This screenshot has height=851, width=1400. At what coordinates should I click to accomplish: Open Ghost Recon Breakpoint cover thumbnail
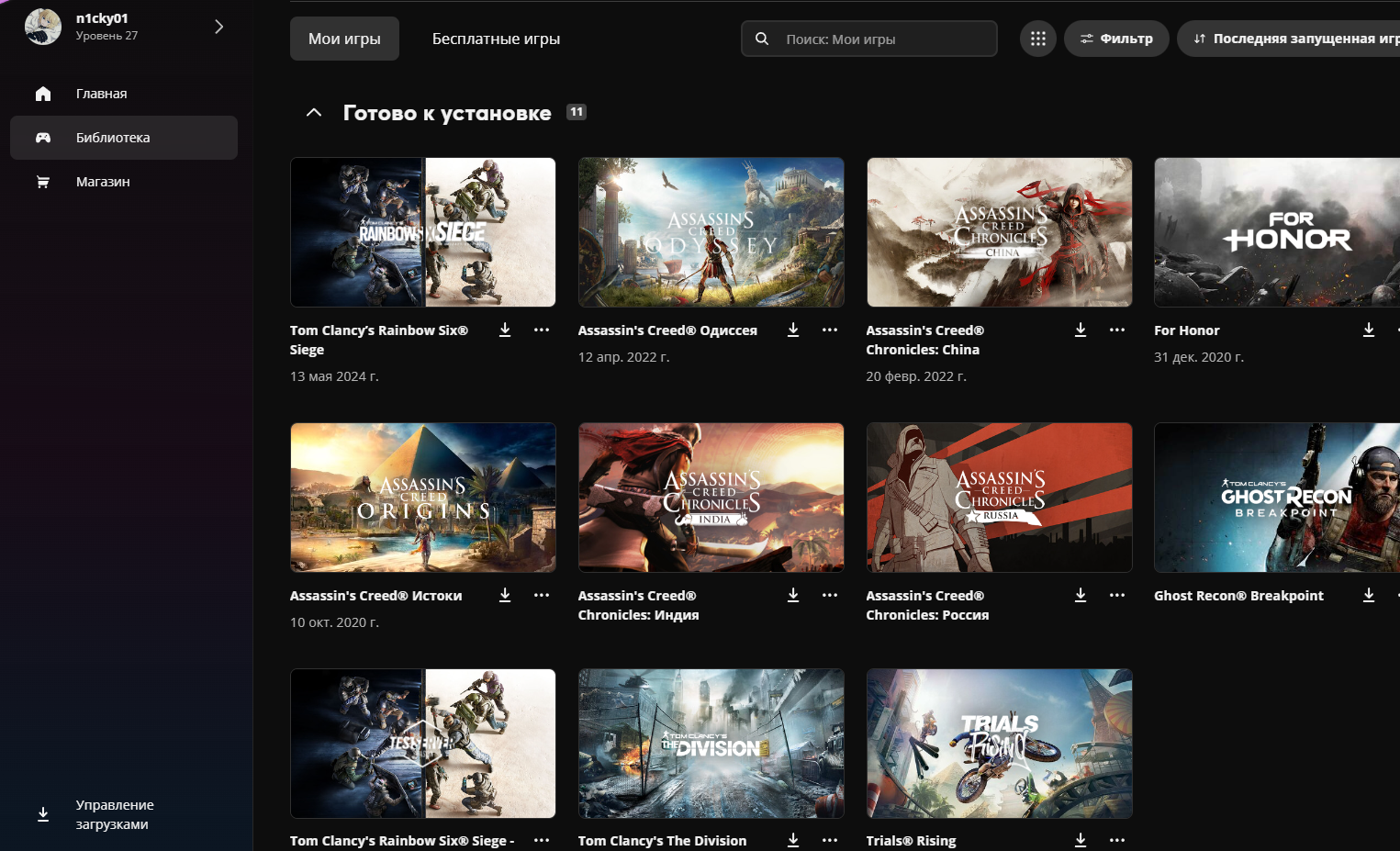point(1277,498)
